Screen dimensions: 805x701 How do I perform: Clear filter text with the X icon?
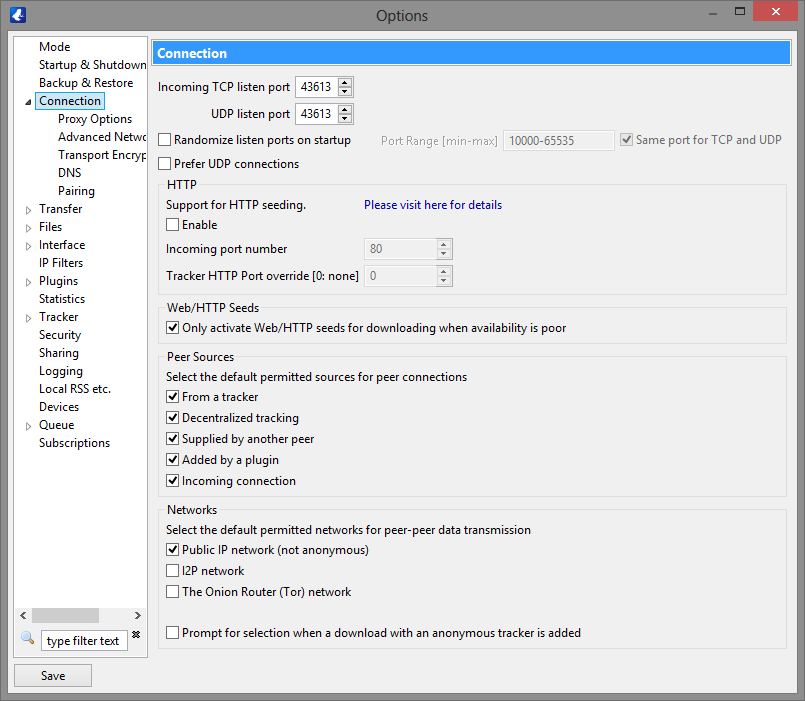coord(136,635)
